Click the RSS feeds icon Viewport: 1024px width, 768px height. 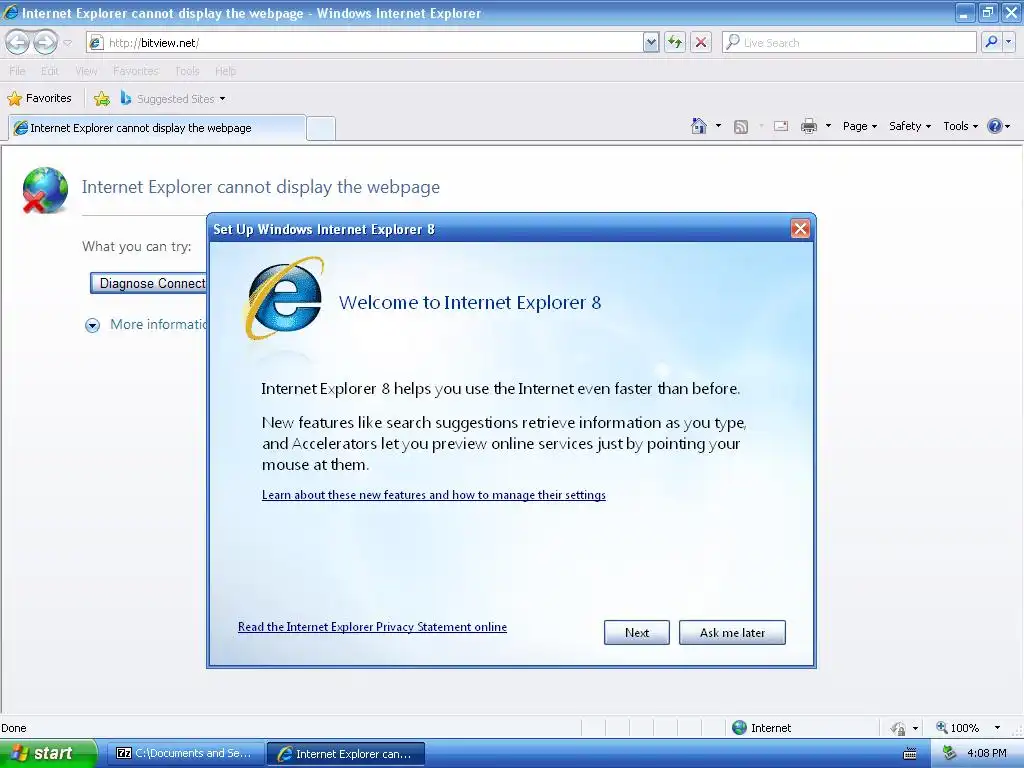pyautogui.click(x=741, y=127)
